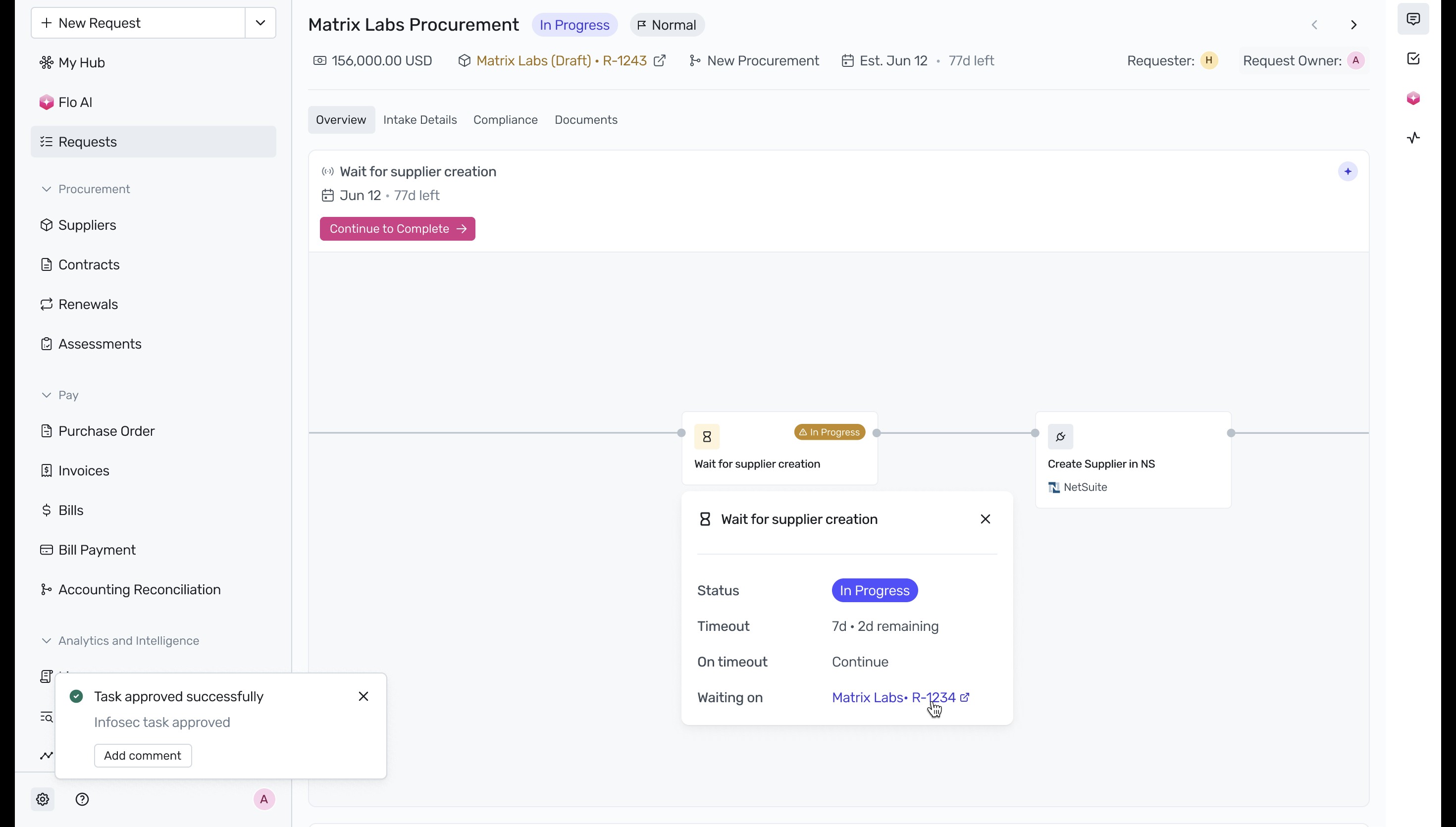The height and width of the screenshot is (827, 1456).
Task: Close the Wait for supplier creation popup
Action: click(985, 519)
